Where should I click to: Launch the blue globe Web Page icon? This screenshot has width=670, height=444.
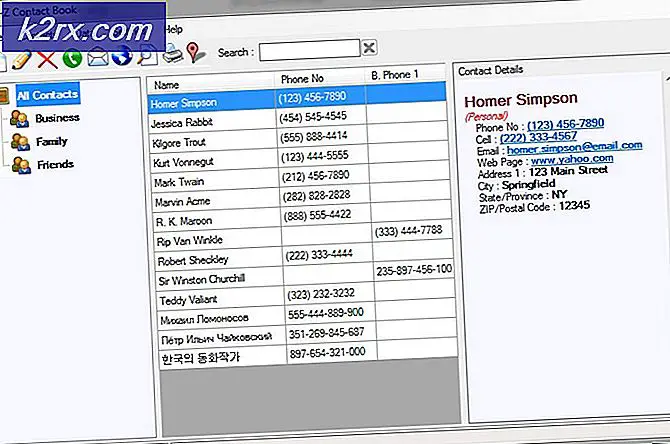tap(122, 56)
